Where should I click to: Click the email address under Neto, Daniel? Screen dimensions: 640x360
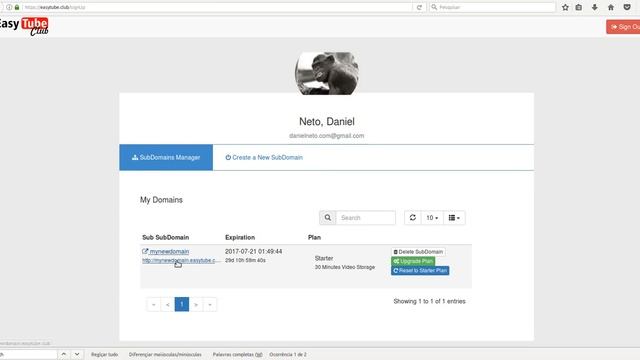[x=327, y=136]
